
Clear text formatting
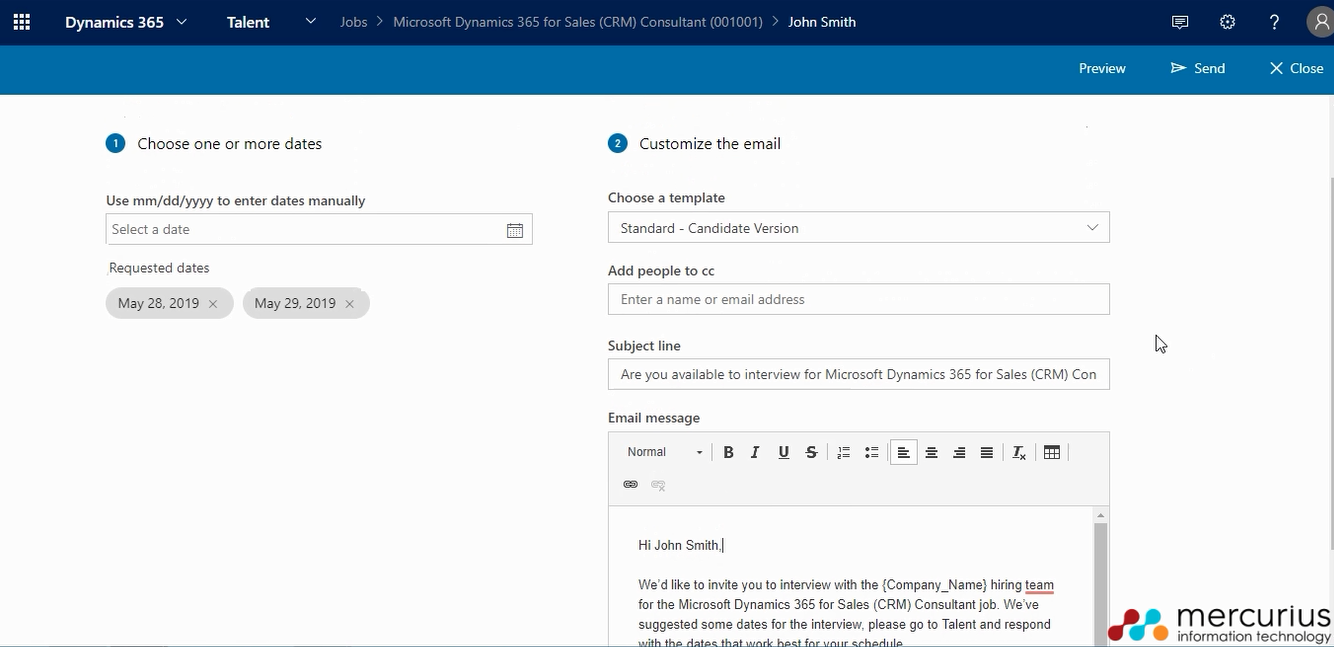pos(1019,452)
